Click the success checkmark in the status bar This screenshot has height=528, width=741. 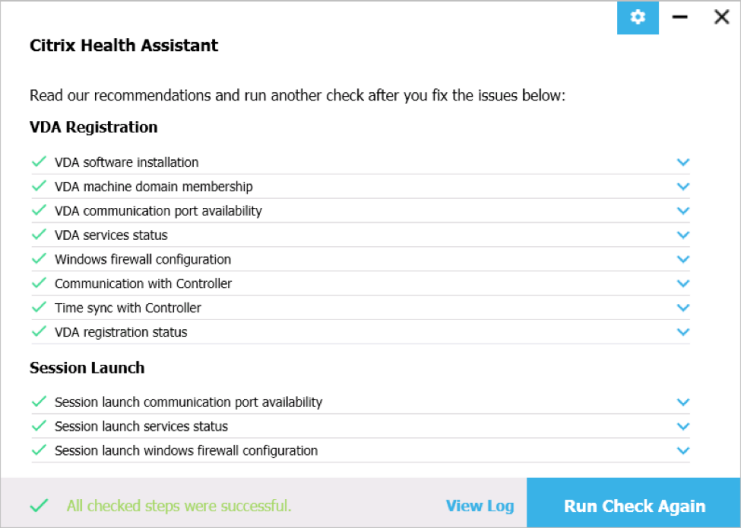click(39, 505)
